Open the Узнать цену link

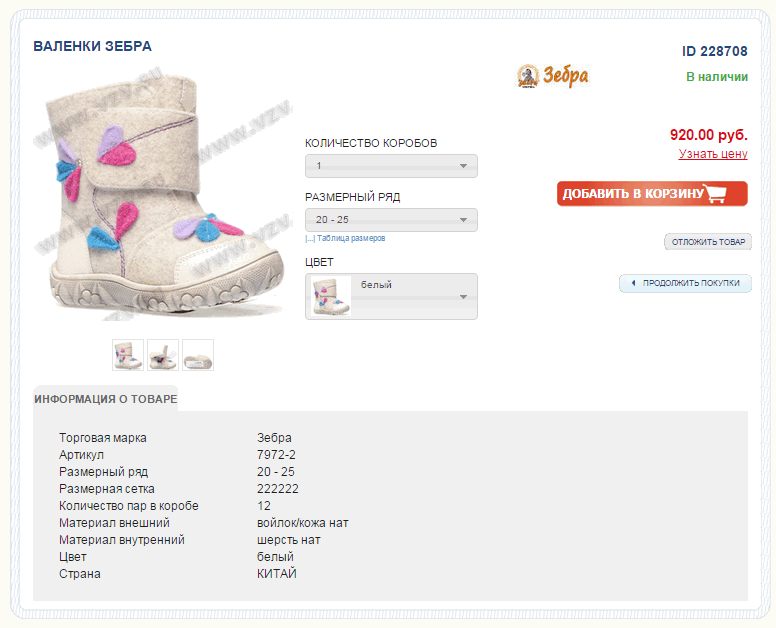point(713,154)
